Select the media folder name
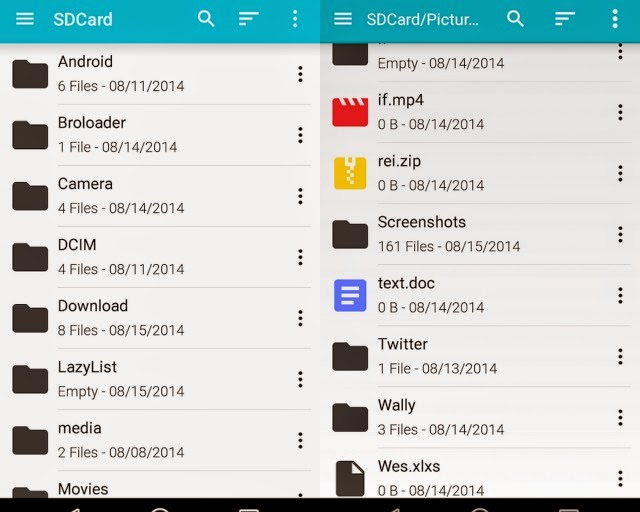This screenshot has width=640, height=512. (x=80, y=428)
